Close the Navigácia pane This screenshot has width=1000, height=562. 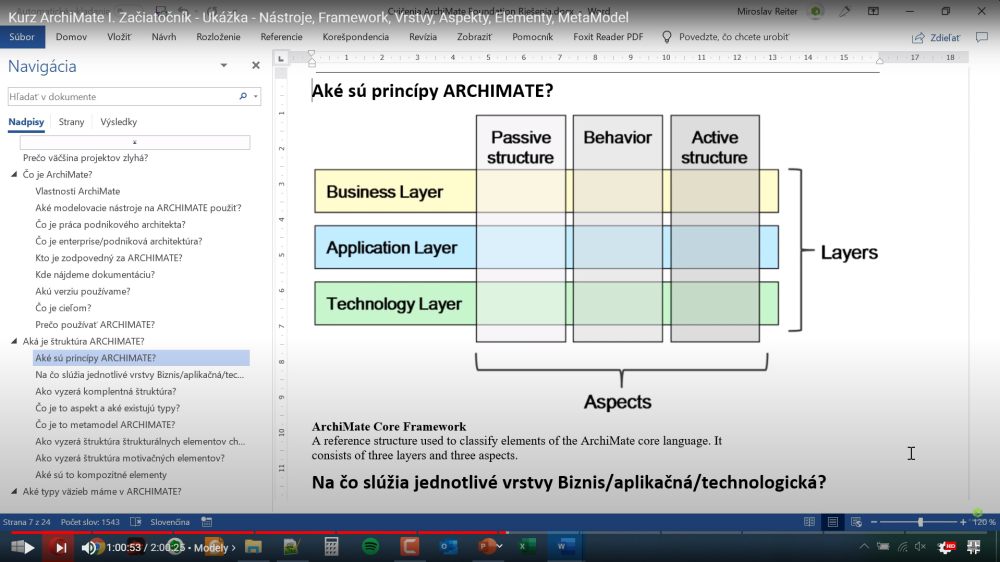(256, 66)
